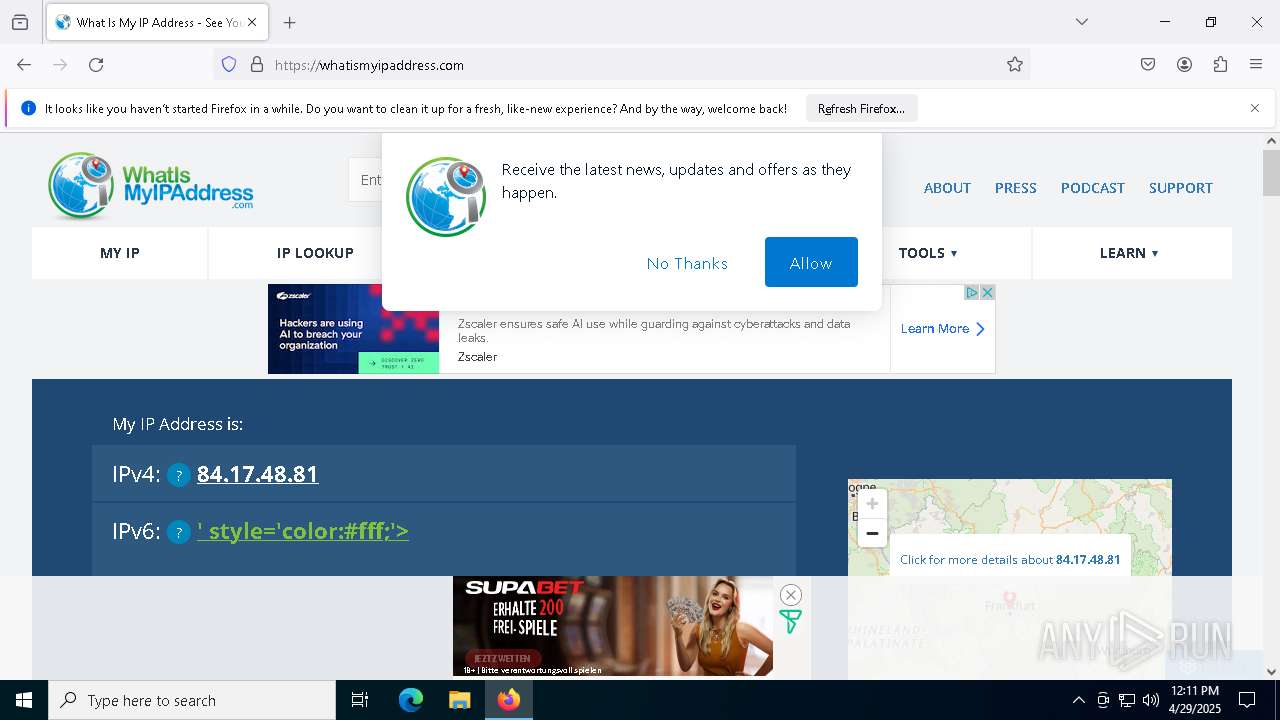Click the IPv6 help question icon
Screen dimensions: 1280x720
coord(178,533)
